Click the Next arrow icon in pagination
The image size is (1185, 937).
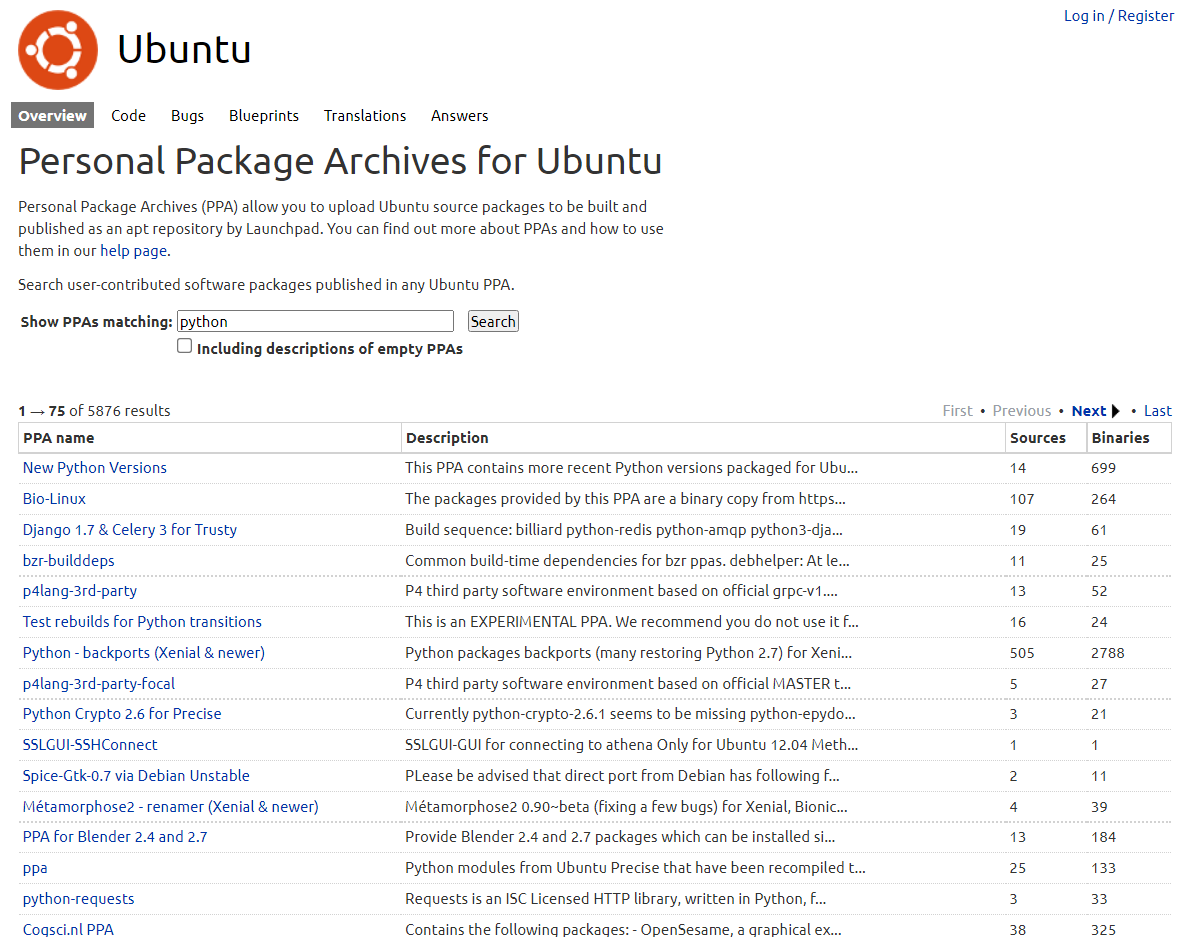1115,411
